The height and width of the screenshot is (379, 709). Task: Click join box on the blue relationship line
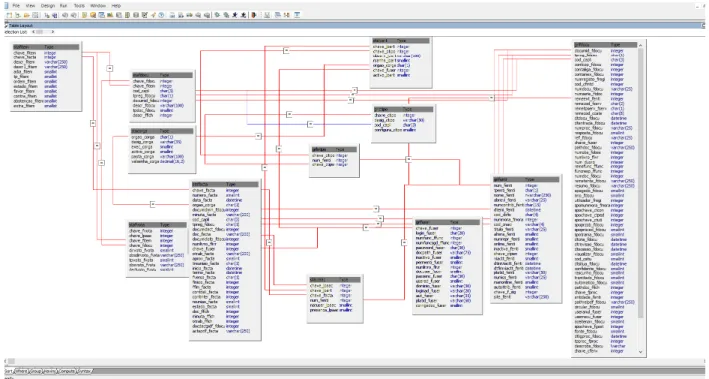pos(310,124)
